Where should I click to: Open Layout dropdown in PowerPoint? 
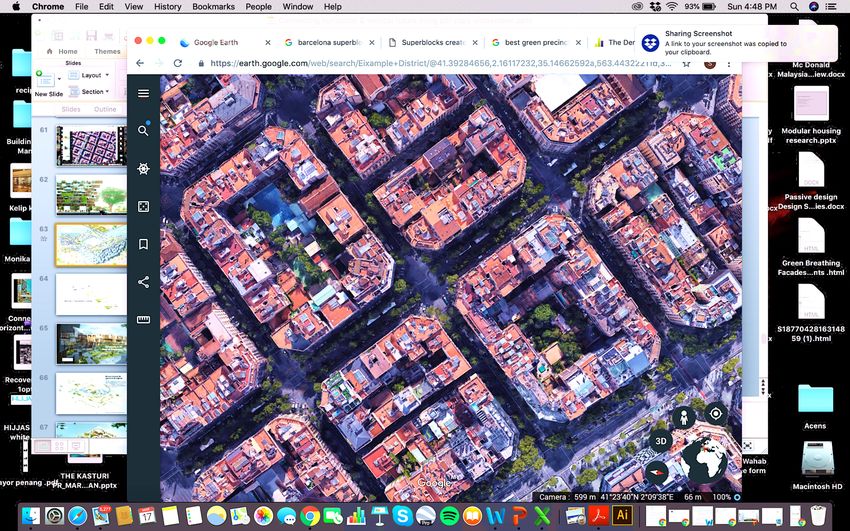[90, 75]
